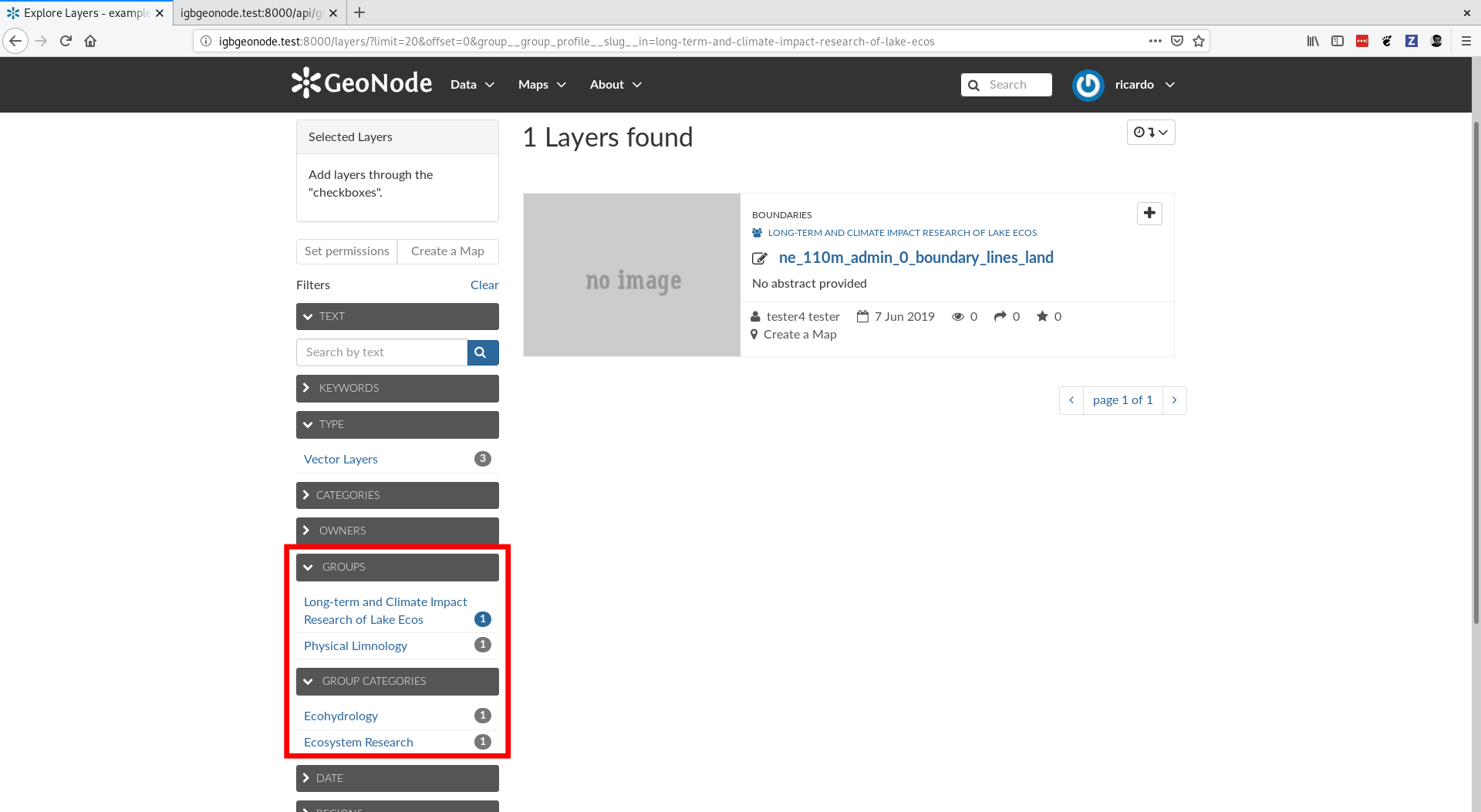Go to the next results page arrow
The image size is (1481, 812).
pyautogui.click(x=1174, y=400)
